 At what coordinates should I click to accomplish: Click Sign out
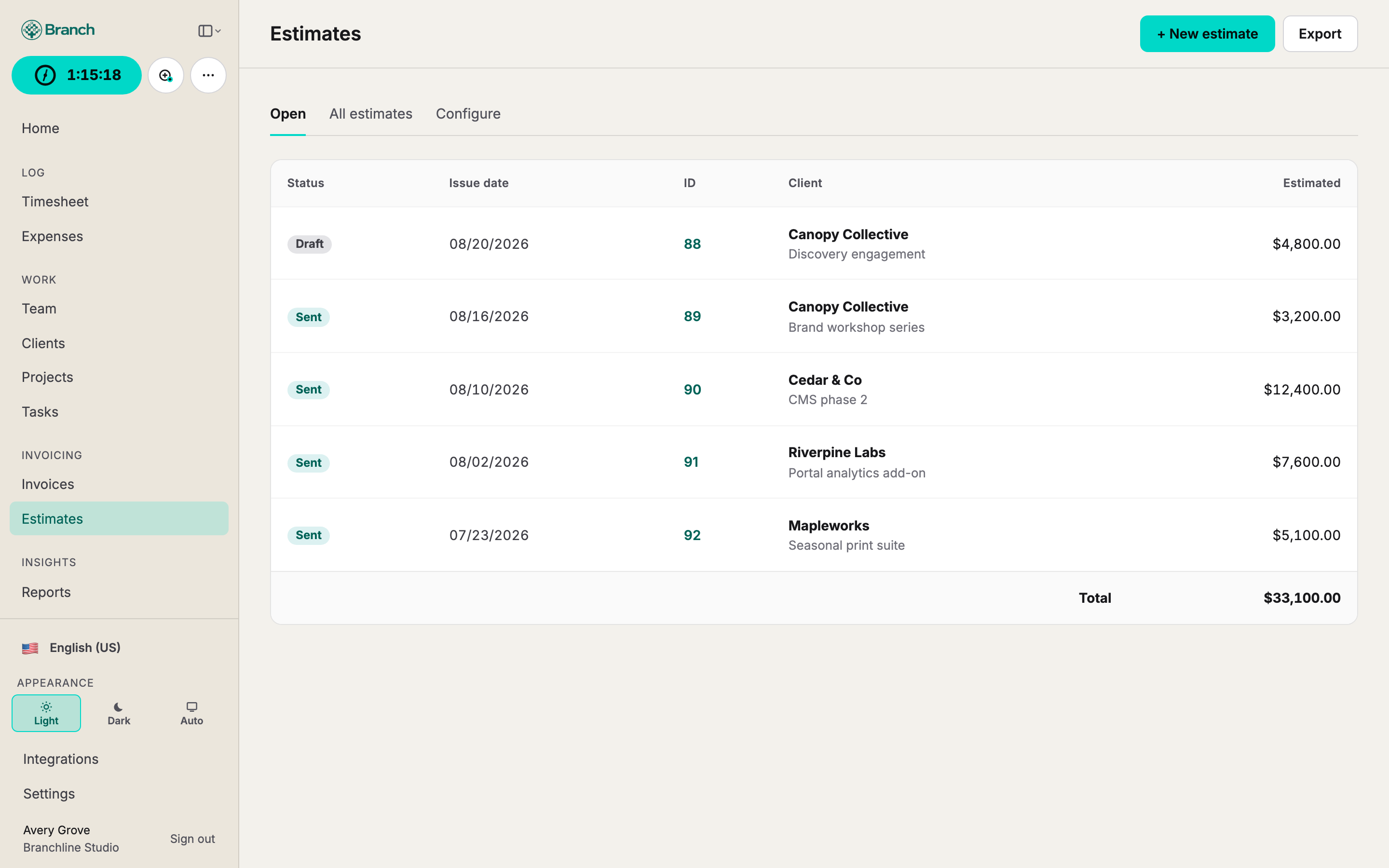pyautogui.click(x=192, y=839)
